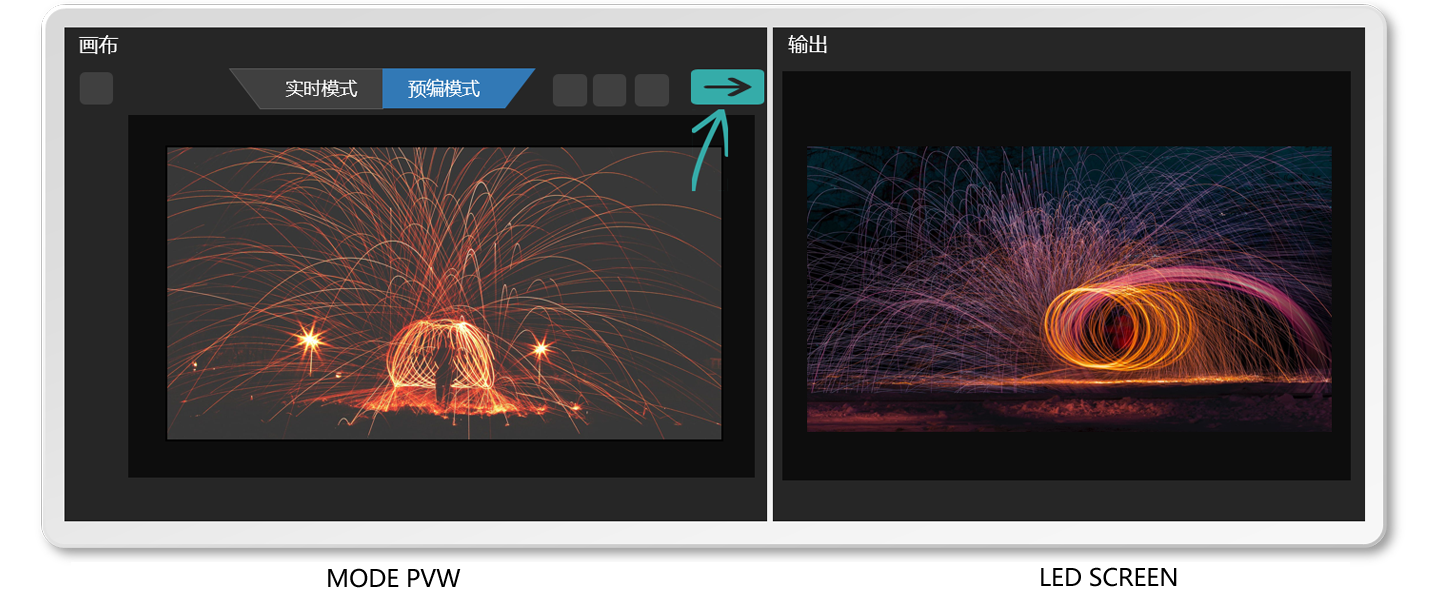
Task: Click the MODE PVW caption
Action: pyautogui.click(x=393, y=578)
